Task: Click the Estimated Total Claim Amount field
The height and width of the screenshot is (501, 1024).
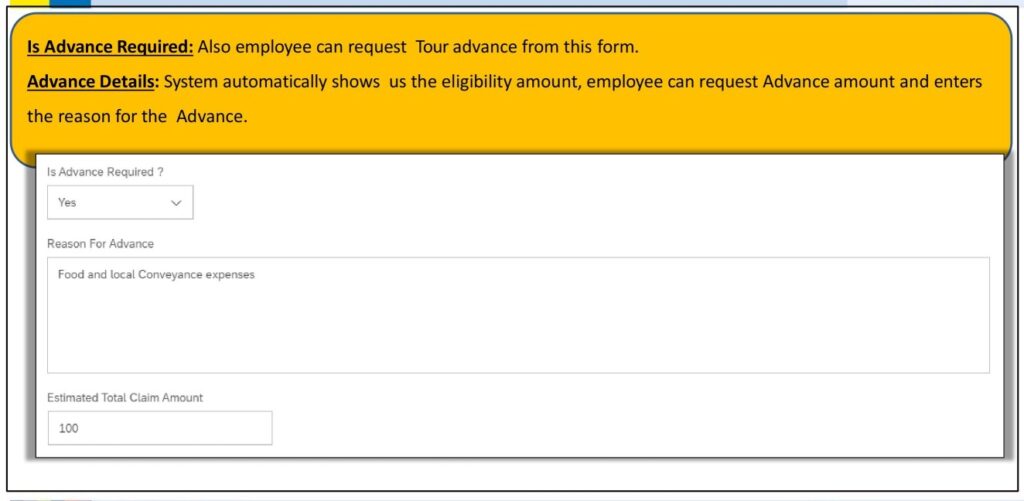Action: pos(160,428)
